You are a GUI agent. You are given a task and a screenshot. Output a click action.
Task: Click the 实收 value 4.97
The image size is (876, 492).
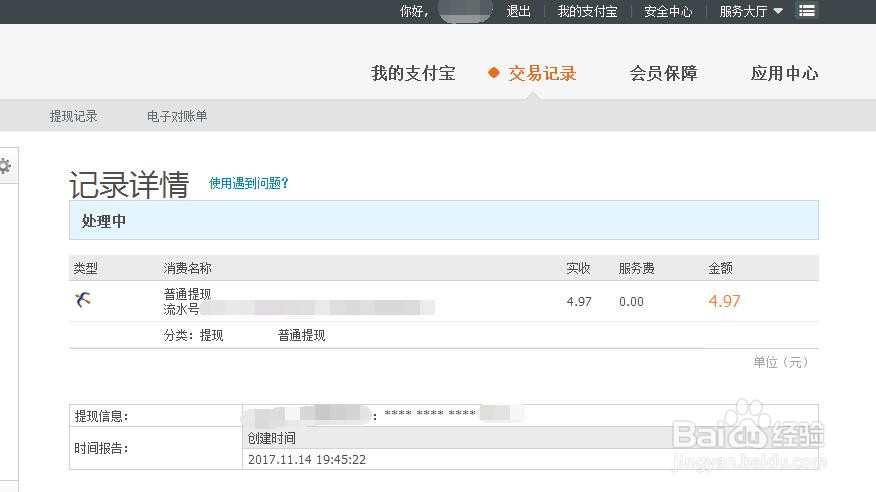pos(579,302)
